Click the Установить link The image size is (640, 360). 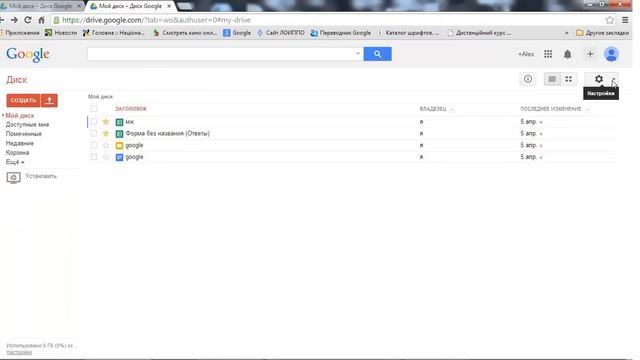click(41, 176)
